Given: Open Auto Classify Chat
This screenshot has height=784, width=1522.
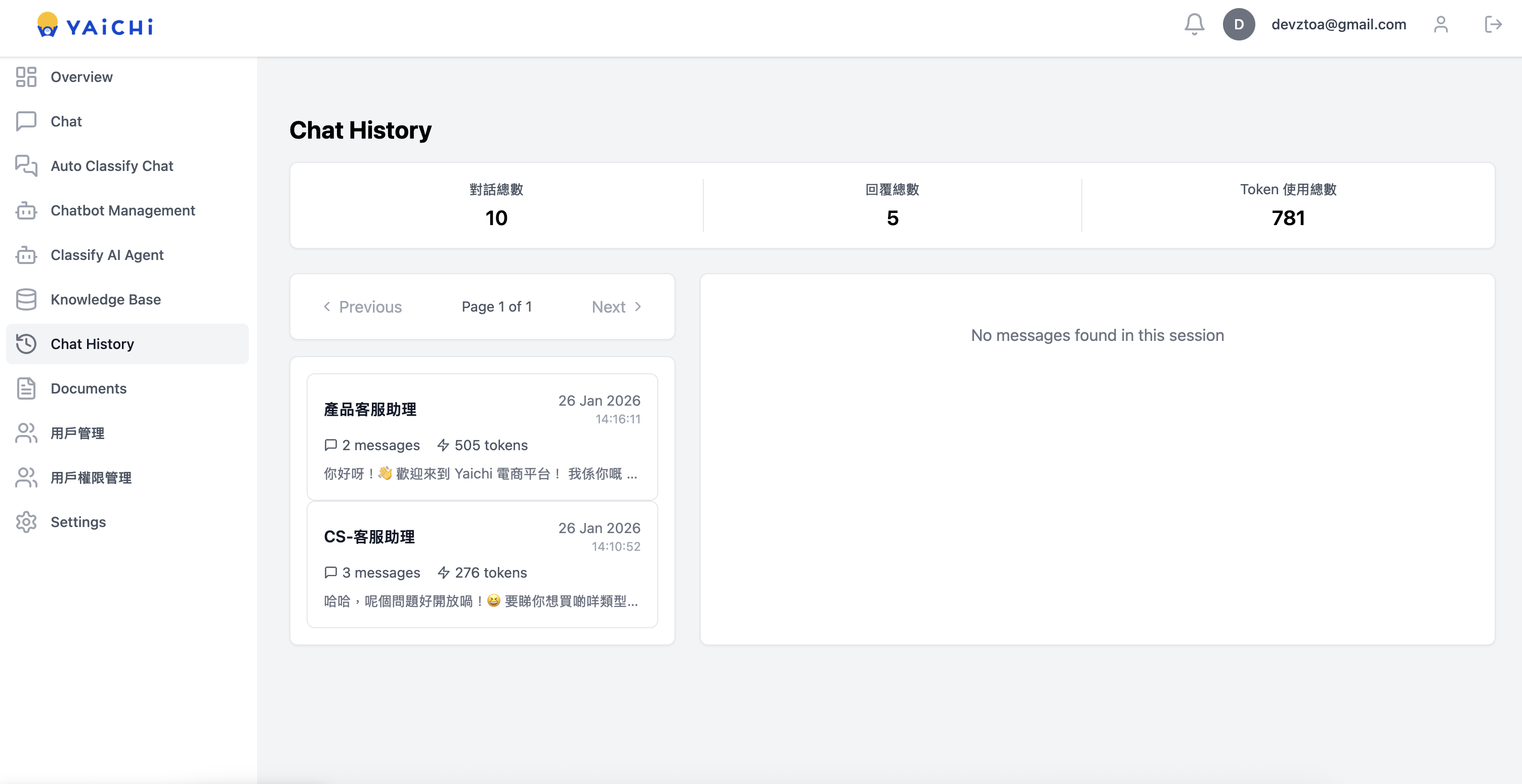Looking at the screenshot, I should [127, 166].
